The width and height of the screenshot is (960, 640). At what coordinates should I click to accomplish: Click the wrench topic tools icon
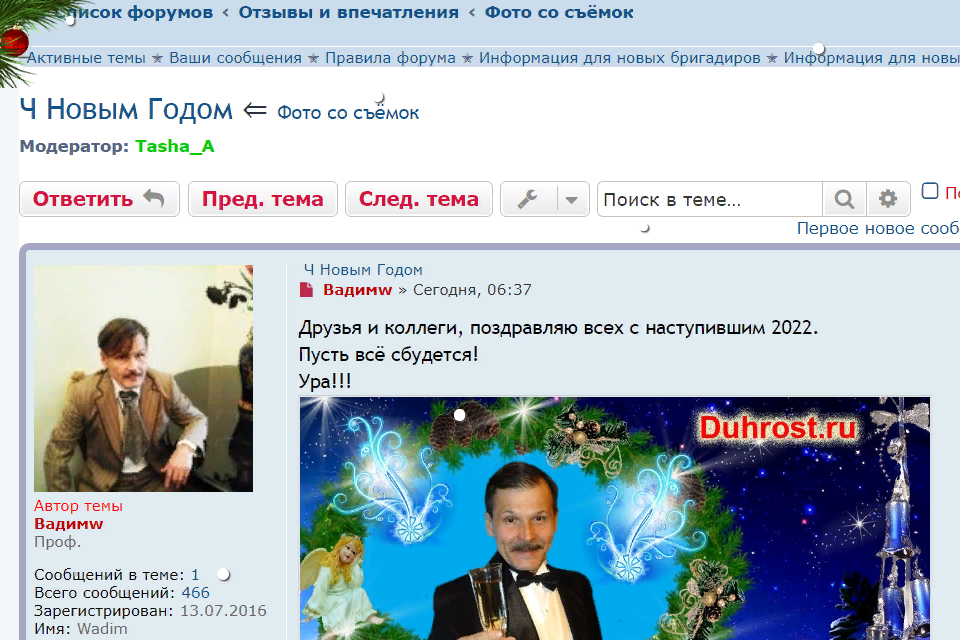[x=528, y=199]
